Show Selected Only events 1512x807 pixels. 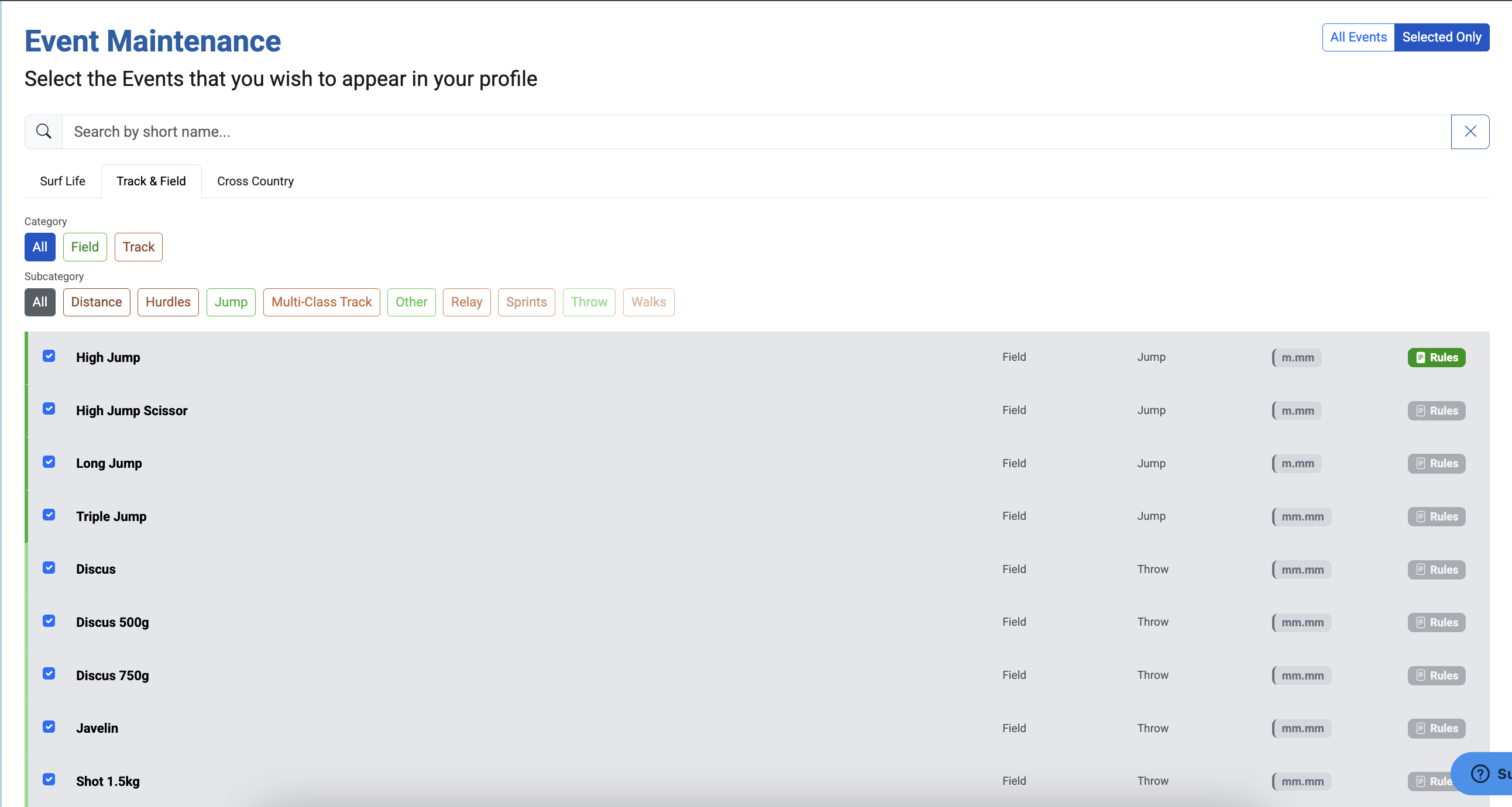tap(1442, 37)
